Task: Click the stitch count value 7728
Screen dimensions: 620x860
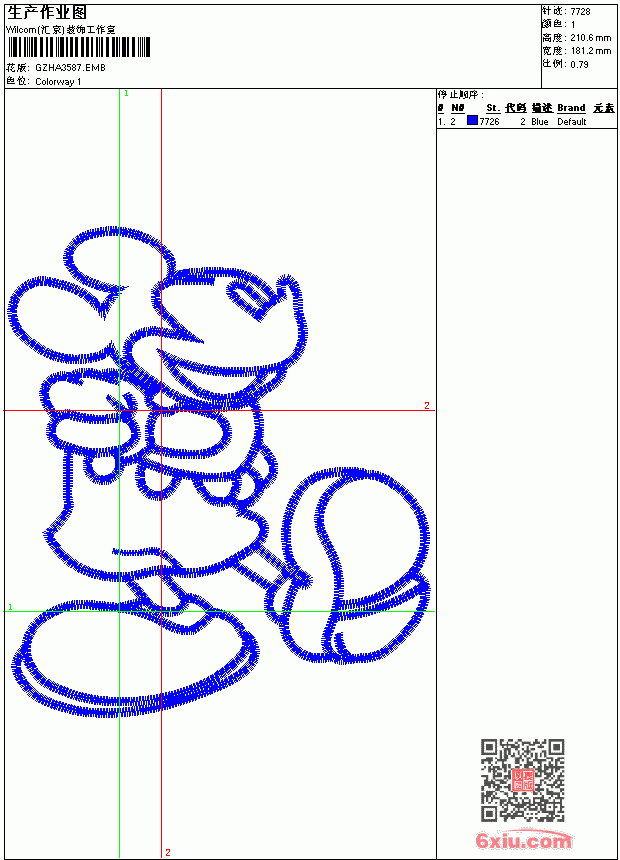Action: [x=580, y=12]
